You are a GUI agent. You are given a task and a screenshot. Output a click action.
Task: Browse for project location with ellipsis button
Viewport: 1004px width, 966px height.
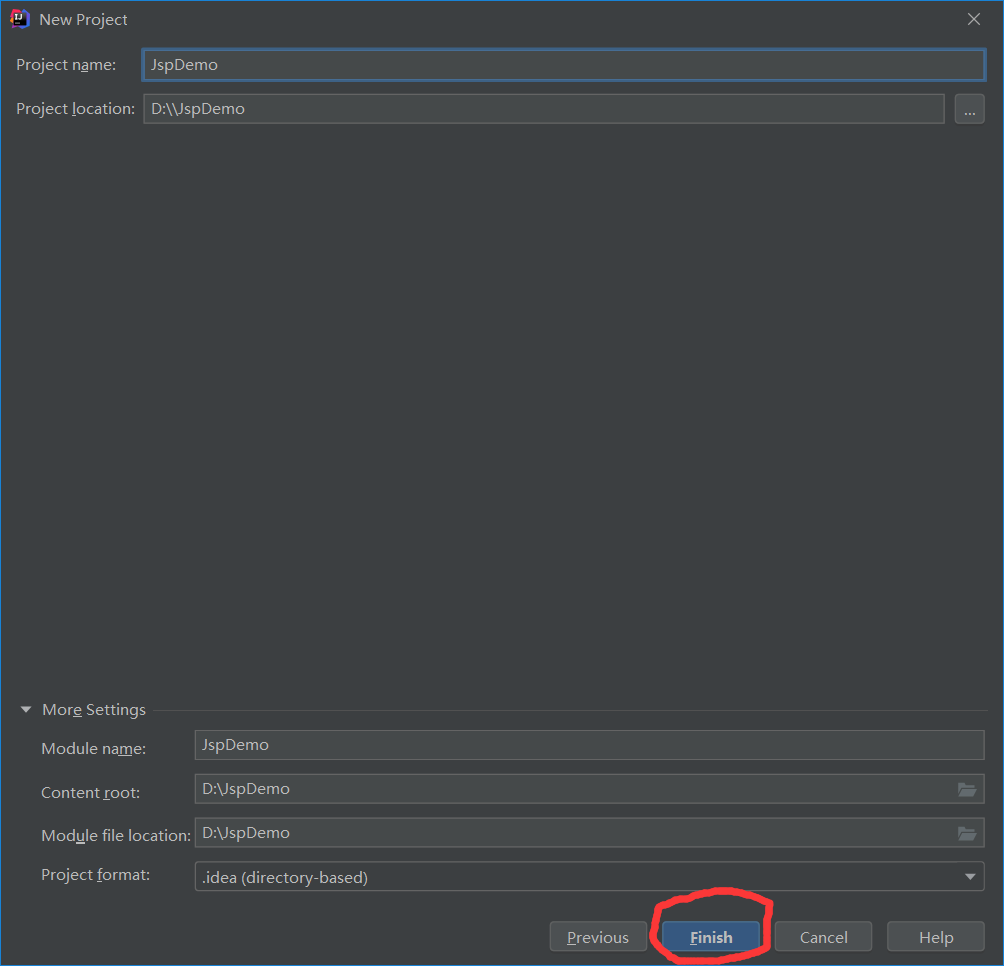(969, 109)
